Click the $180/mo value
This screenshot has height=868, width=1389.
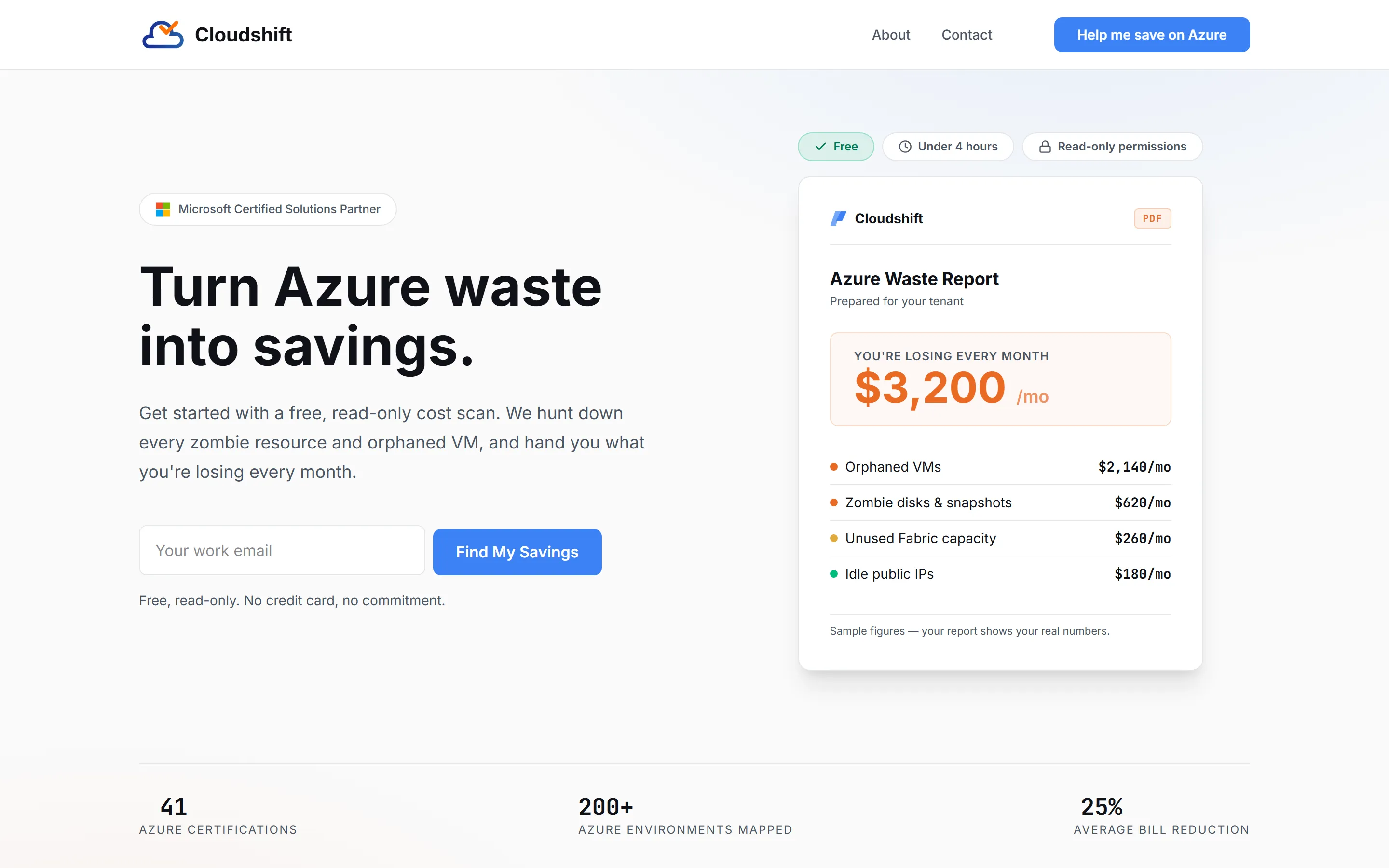pos(1142,573)
